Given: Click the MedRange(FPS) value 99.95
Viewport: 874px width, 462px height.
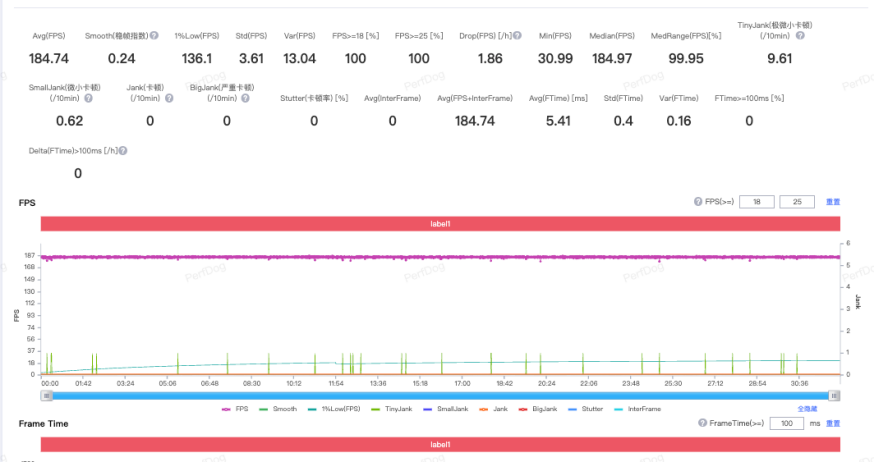Looking at the screenshot, I should tap(686, 59).
